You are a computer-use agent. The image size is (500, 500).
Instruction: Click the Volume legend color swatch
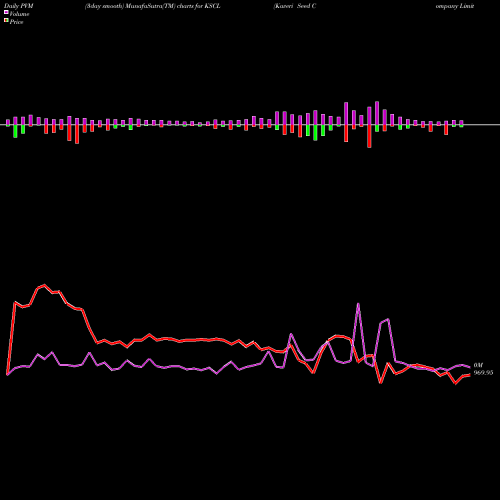tap(6, 12)
